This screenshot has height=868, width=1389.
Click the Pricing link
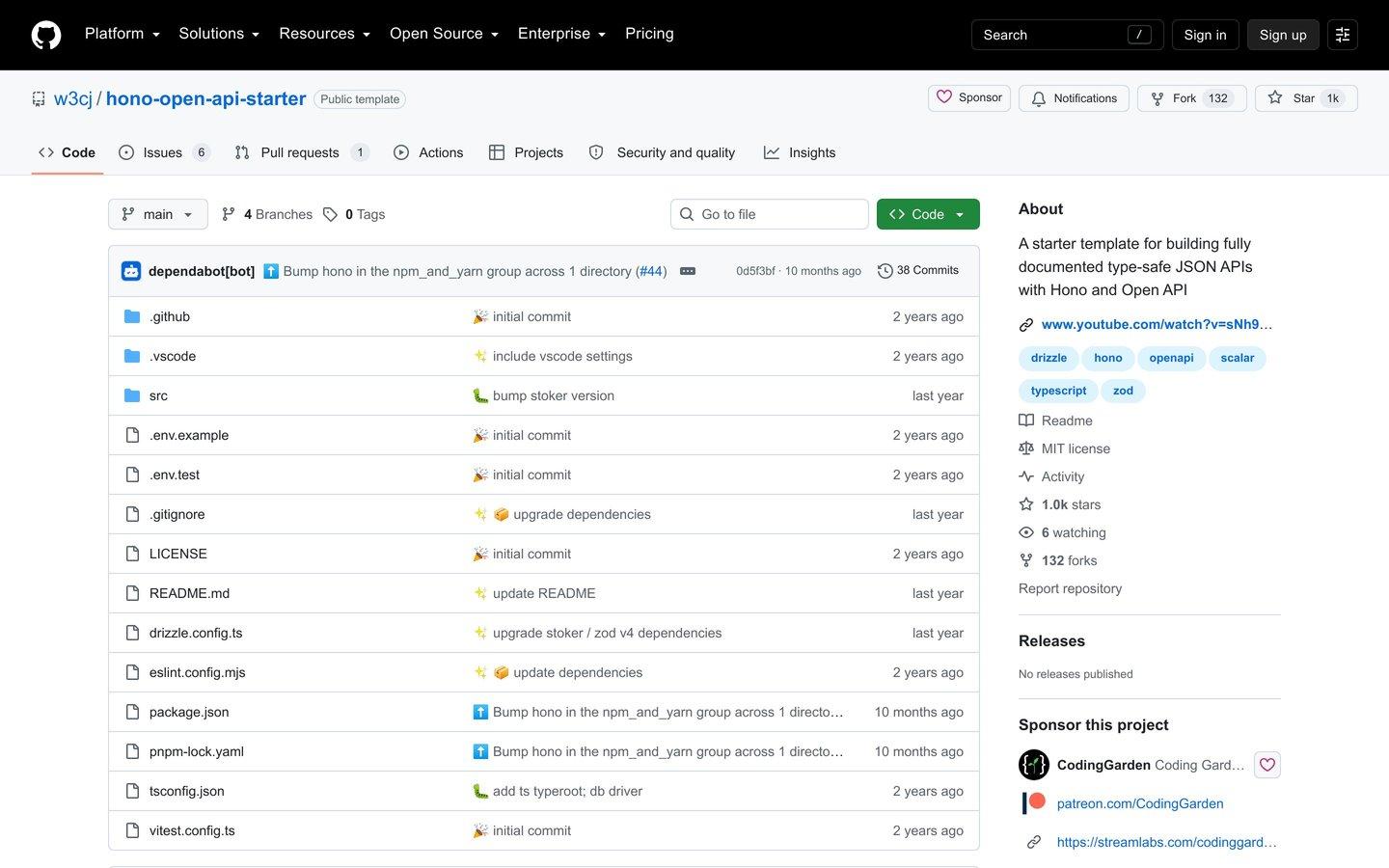coord(649,34)
